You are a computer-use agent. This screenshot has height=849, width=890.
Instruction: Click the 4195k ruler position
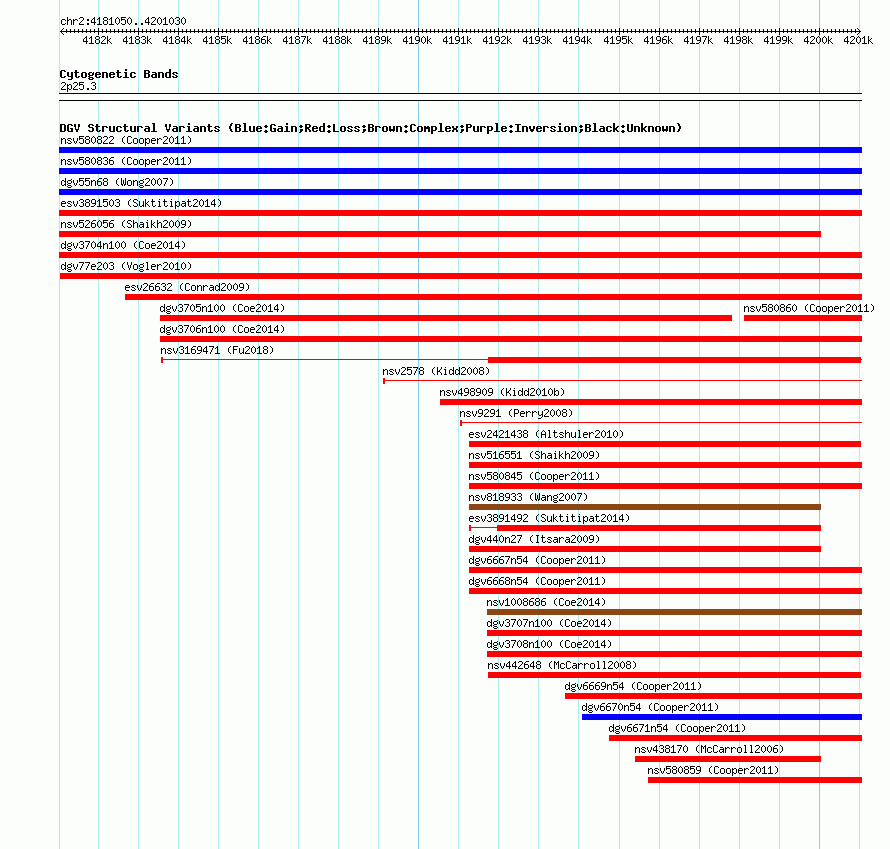click(x=618, y=40)
